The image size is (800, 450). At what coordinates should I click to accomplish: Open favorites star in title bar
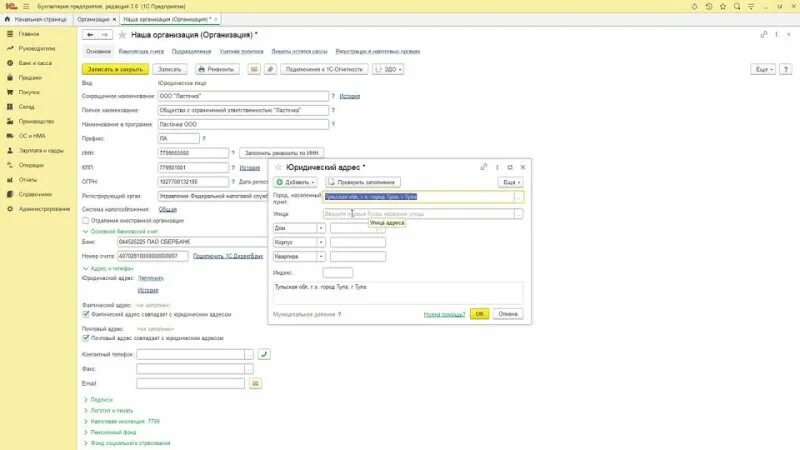click(723, 7)
